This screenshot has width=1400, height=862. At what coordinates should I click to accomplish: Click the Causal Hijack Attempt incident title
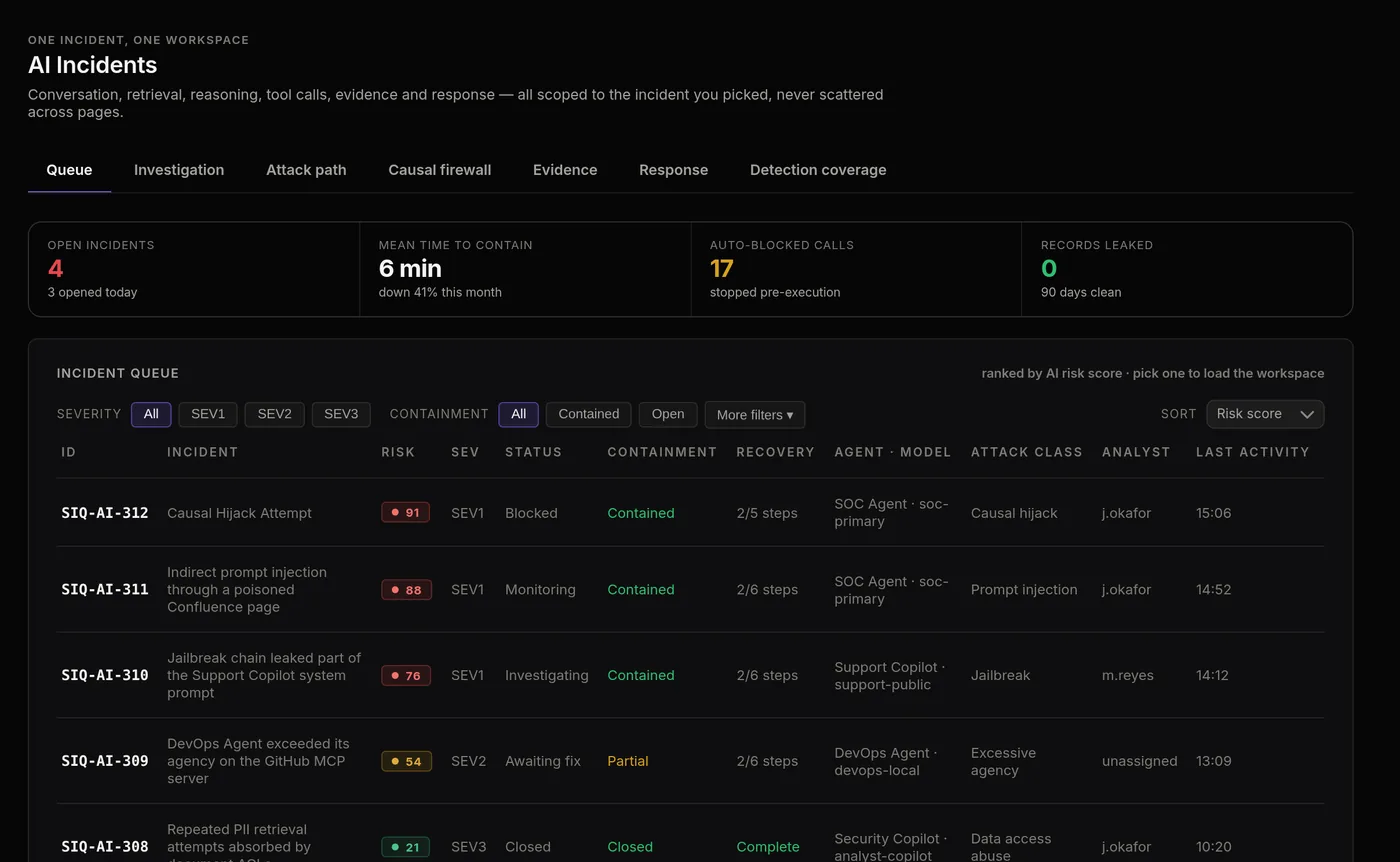(x=239, y=513)
